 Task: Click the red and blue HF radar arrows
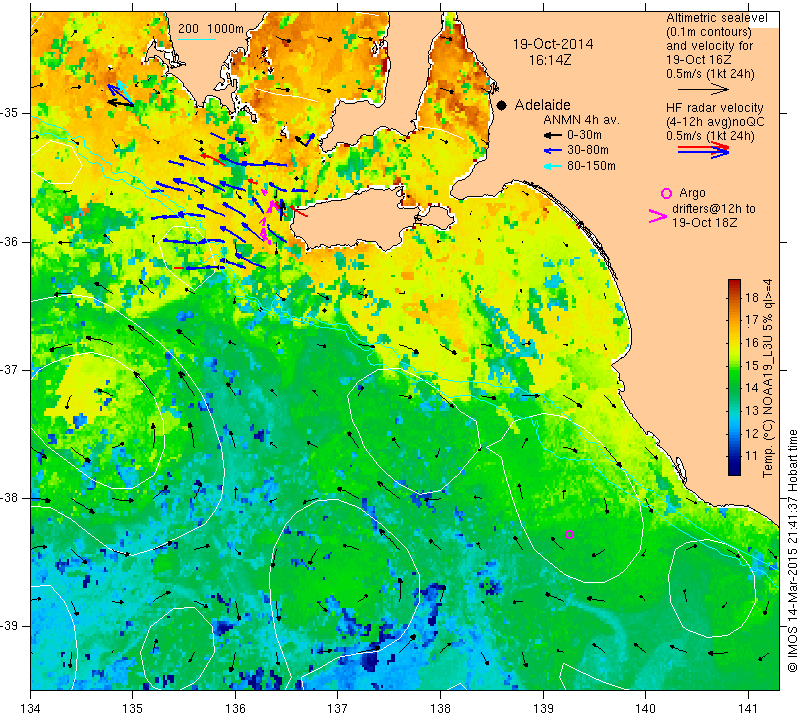point(703,150)
